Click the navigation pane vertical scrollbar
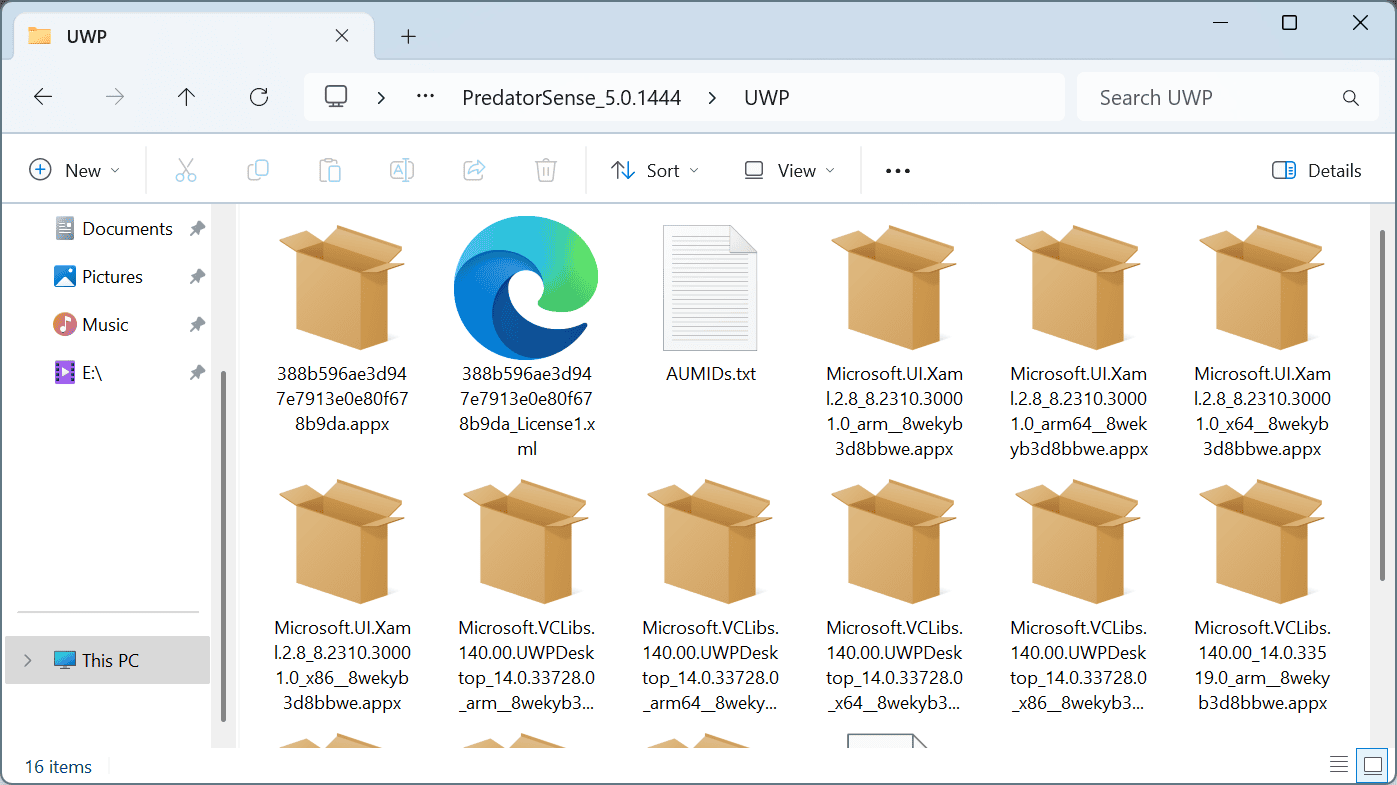Screen dimensions: 1397x785 223,545
